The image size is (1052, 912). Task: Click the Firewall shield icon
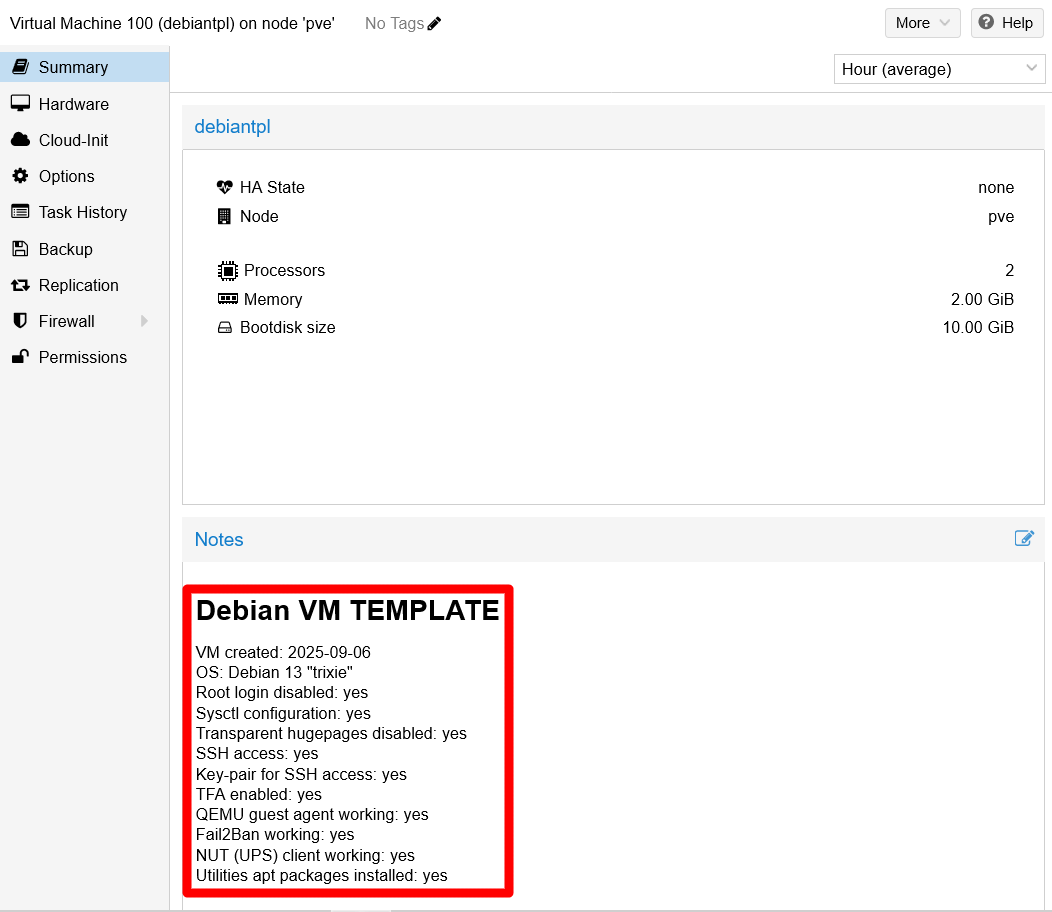coord(21,321)
